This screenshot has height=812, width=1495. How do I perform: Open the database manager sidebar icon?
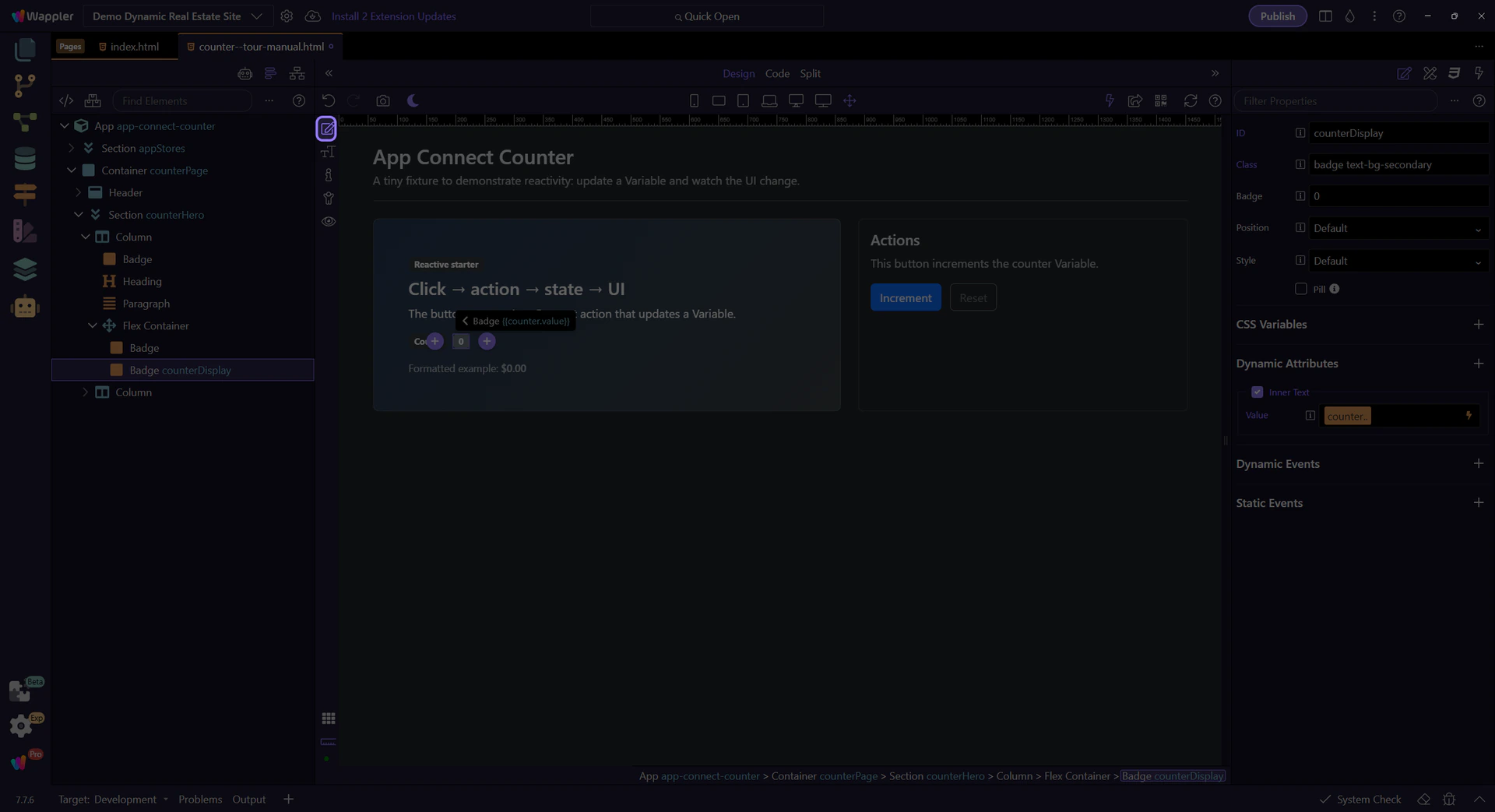point(25,159)
